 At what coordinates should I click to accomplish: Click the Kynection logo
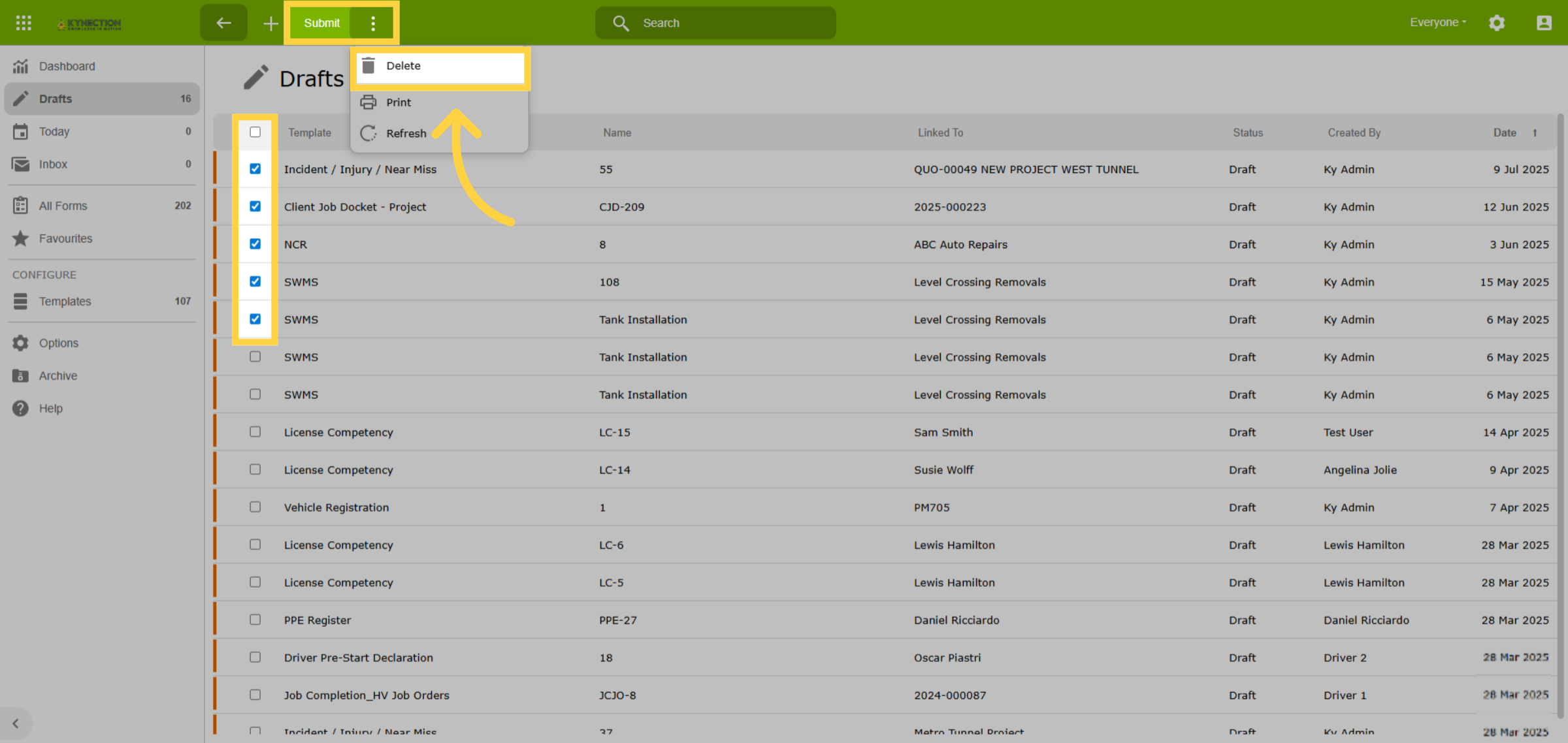89,24
